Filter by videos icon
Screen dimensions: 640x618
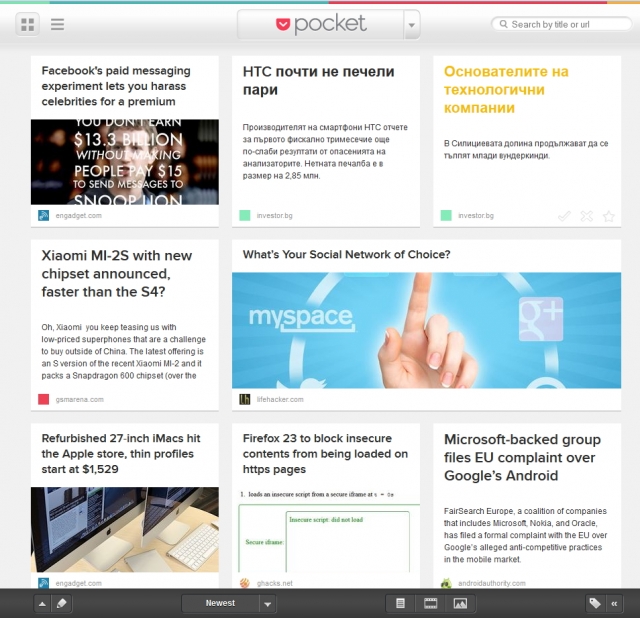431,603
